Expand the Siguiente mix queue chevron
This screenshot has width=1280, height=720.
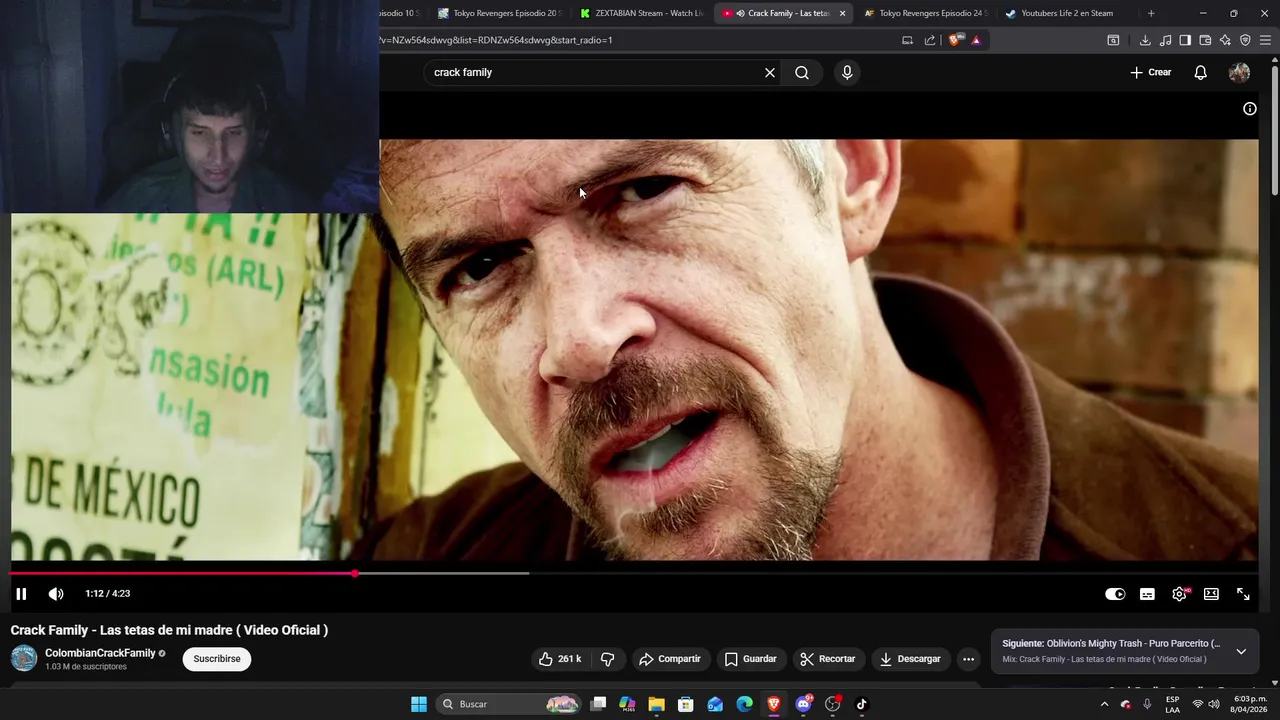[1241, 651]
